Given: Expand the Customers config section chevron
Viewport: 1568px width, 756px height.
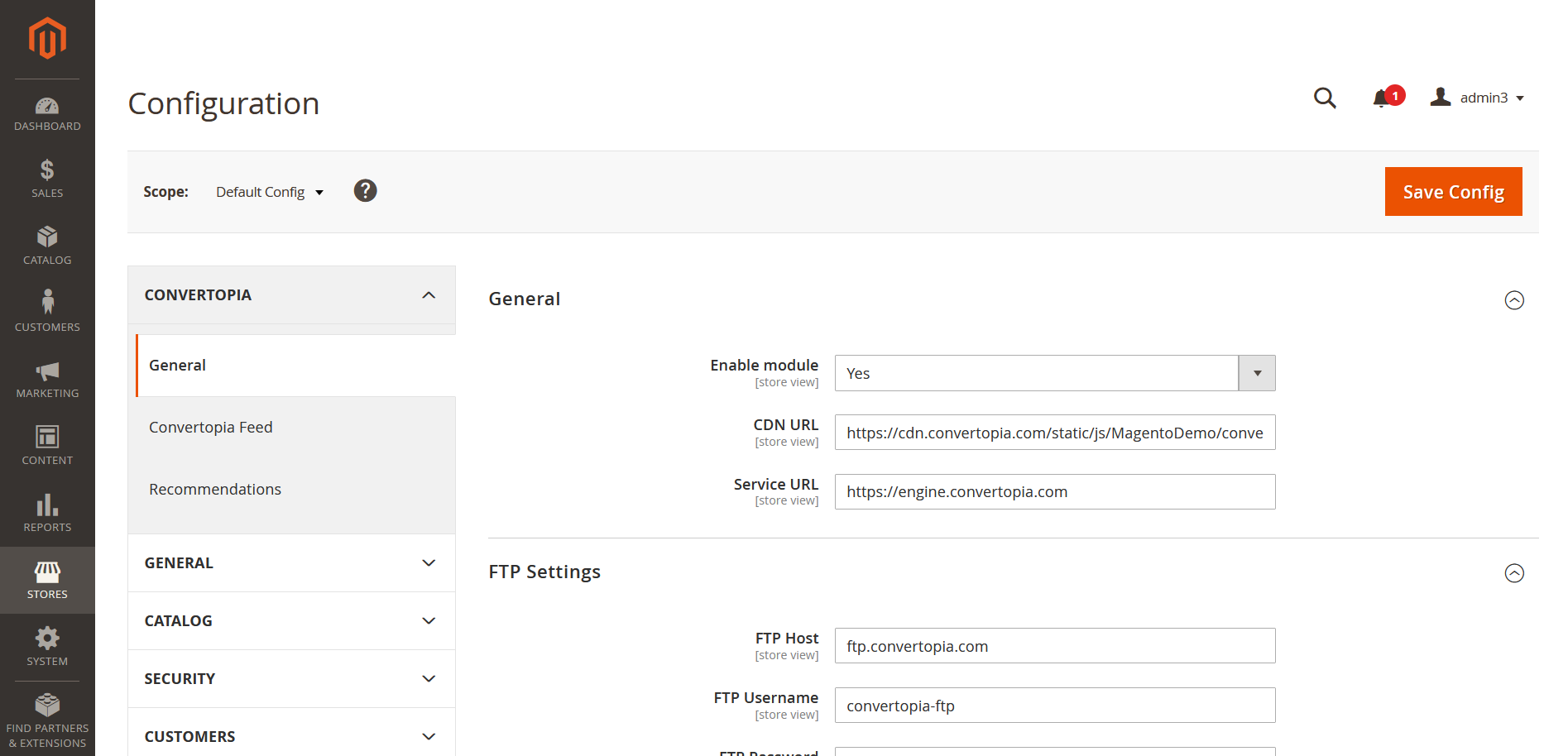Looking at the screenshot, I should click(x=429, y=737).
